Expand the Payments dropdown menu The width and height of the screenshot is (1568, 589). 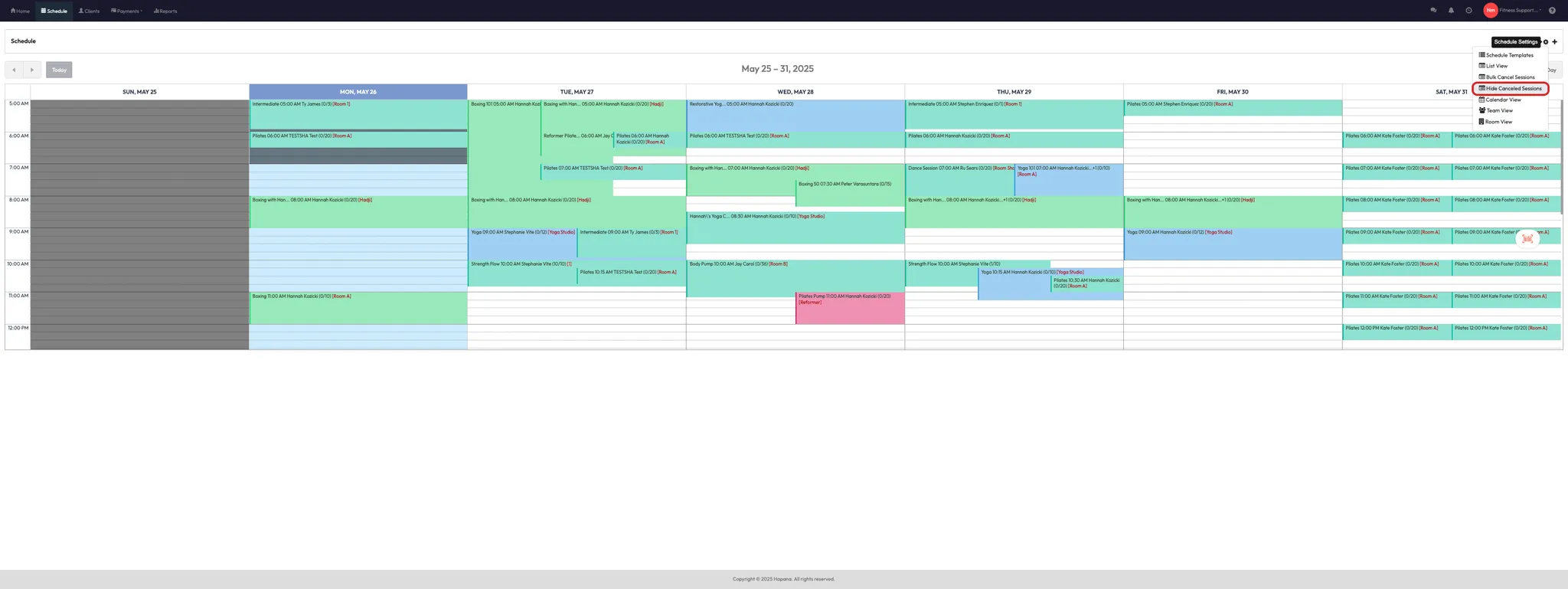point(126,11)
